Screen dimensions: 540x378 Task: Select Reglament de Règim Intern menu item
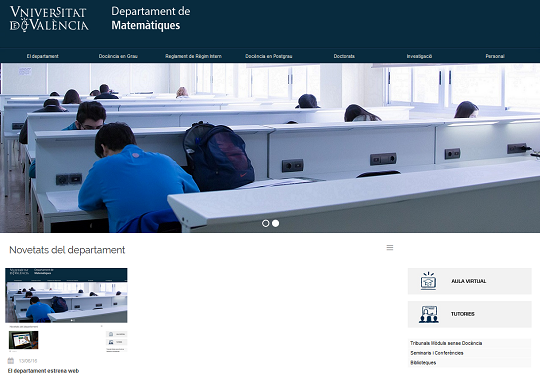click(194, 56)
